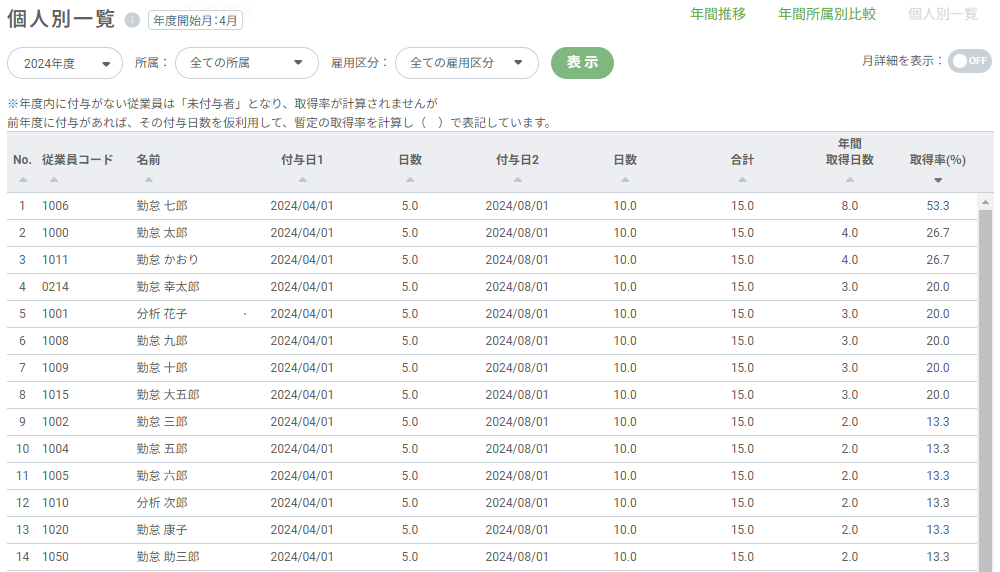
Task: Sort table by No. column arrow
Action: [x=22, y=180]
